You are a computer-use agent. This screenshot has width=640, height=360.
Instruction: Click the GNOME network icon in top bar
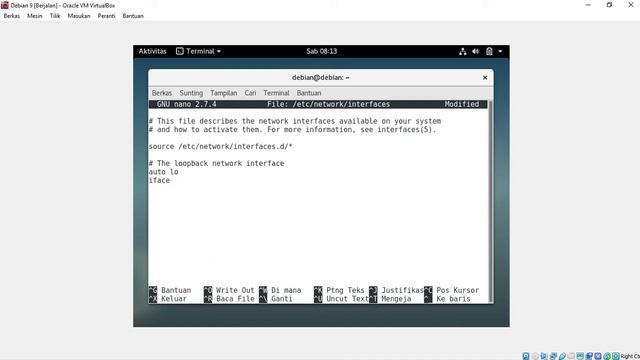(462, 51)
